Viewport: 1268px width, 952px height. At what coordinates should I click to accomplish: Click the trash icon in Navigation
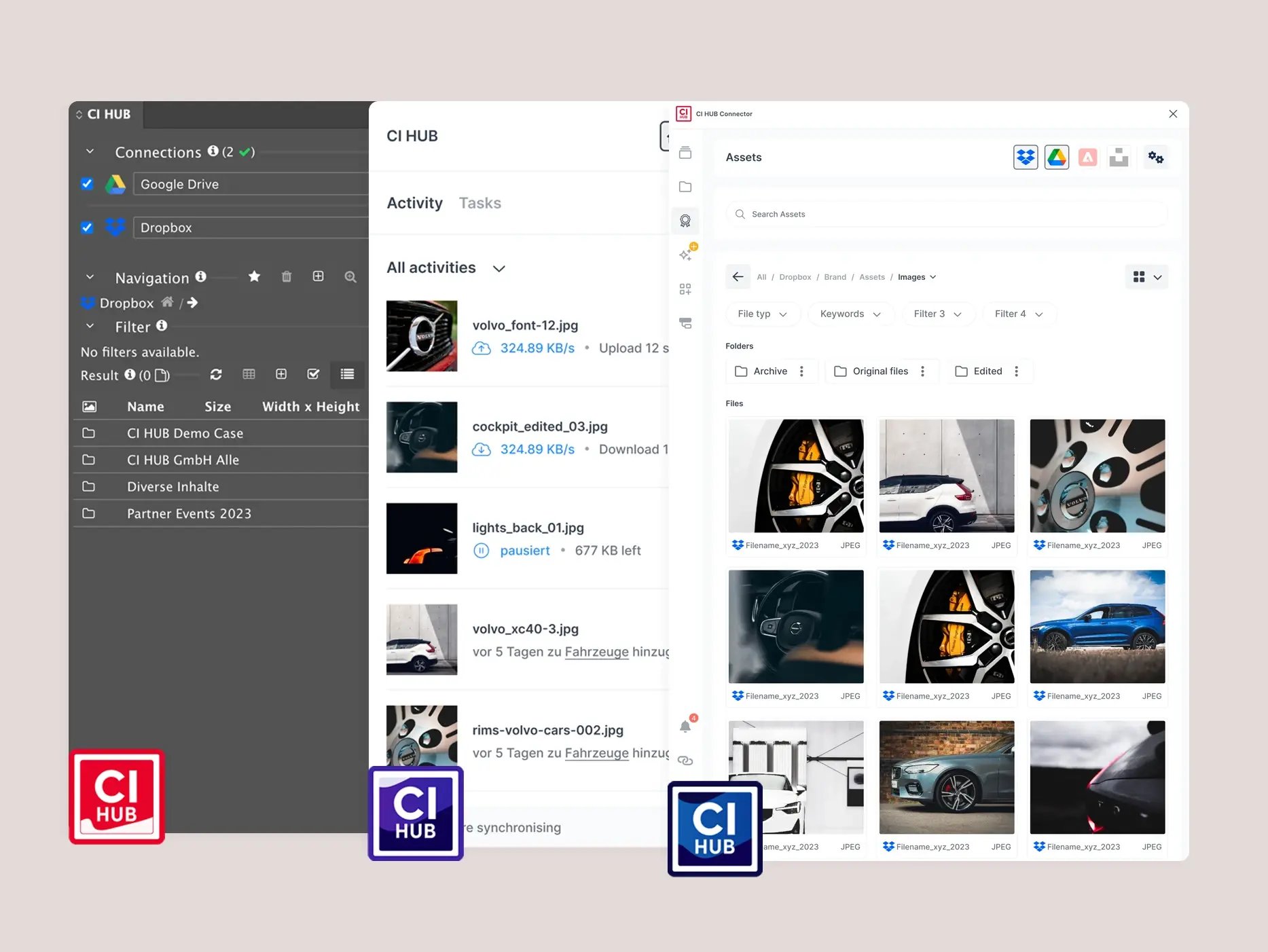pyautogui.click(x=287, y=276)
